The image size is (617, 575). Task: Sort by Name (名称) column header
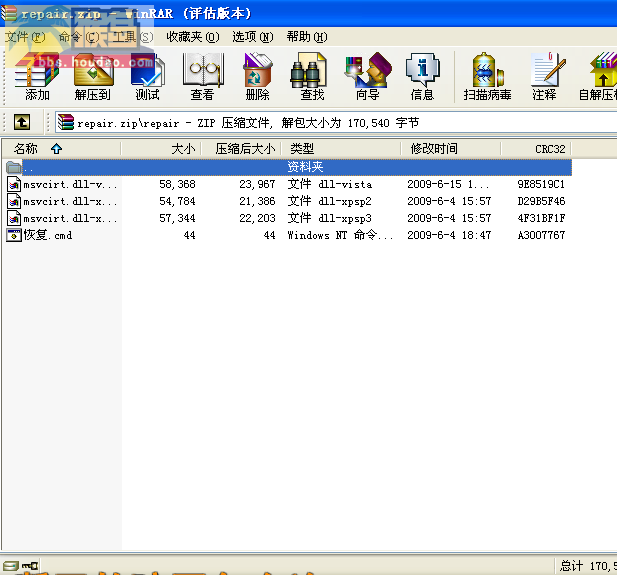(x=61, y=149)
